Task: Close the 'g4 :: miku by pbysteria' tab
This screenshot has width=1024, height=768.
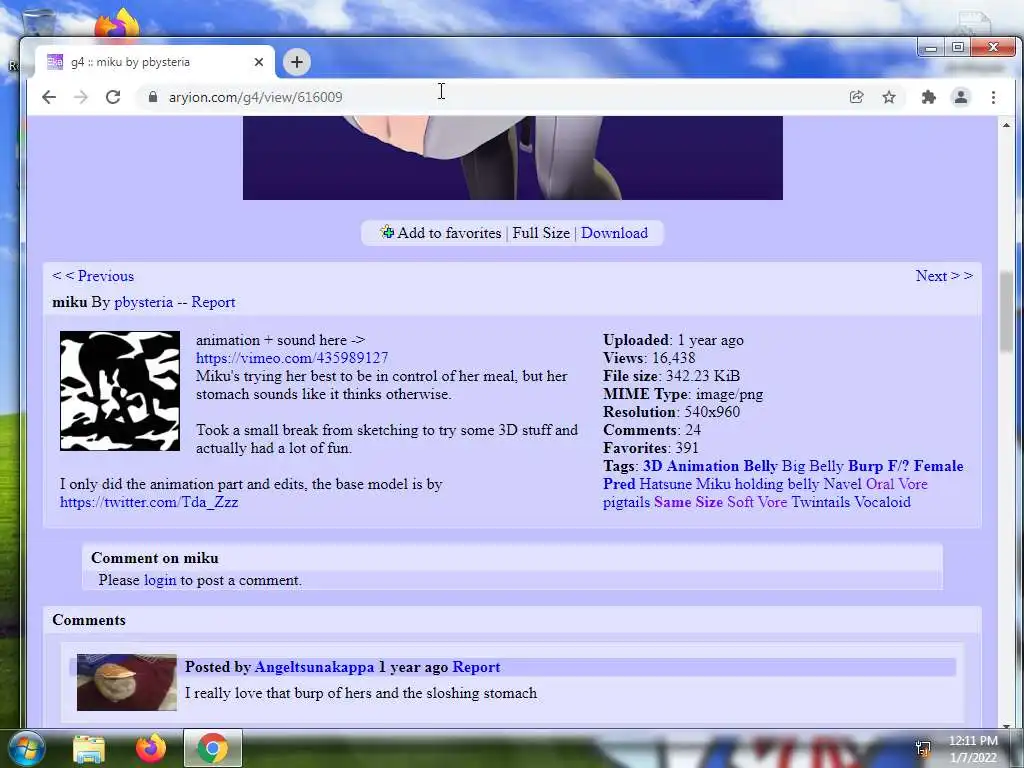Action: (259, 62)
